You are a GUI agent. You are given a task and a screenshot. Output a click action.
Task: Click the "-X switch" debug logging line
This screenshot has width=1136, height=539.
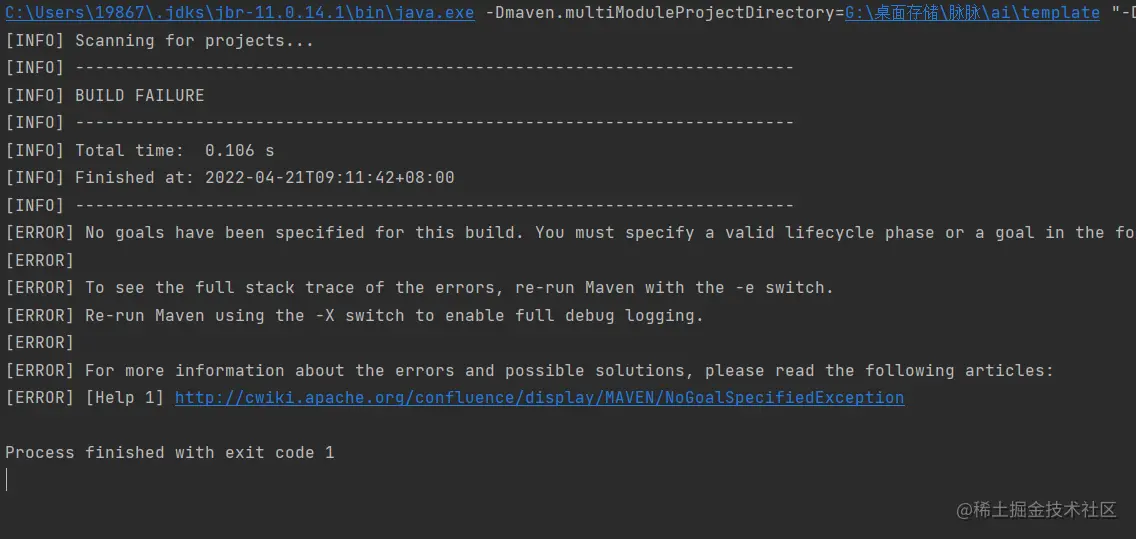[354, 315]
